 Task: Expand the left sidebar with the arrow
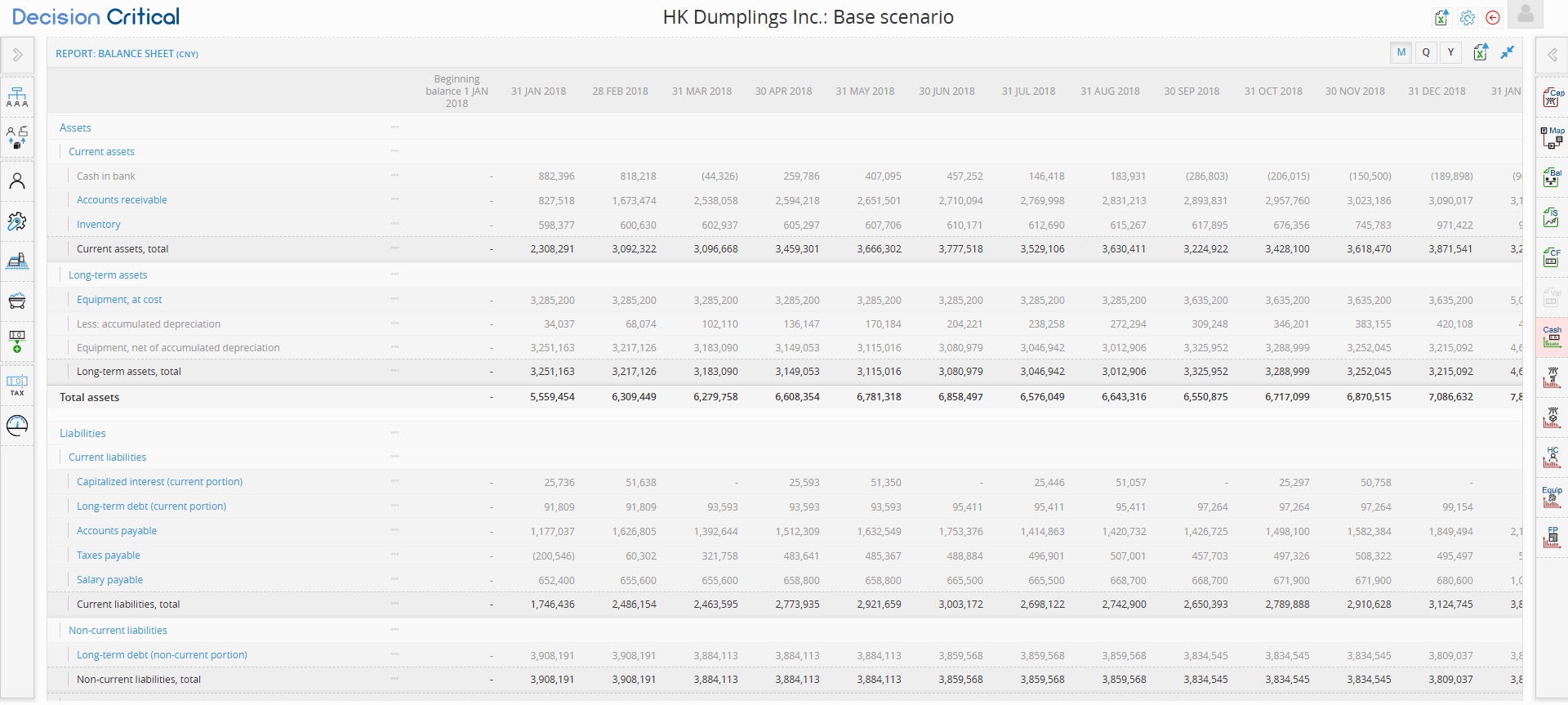coord(17,55)
